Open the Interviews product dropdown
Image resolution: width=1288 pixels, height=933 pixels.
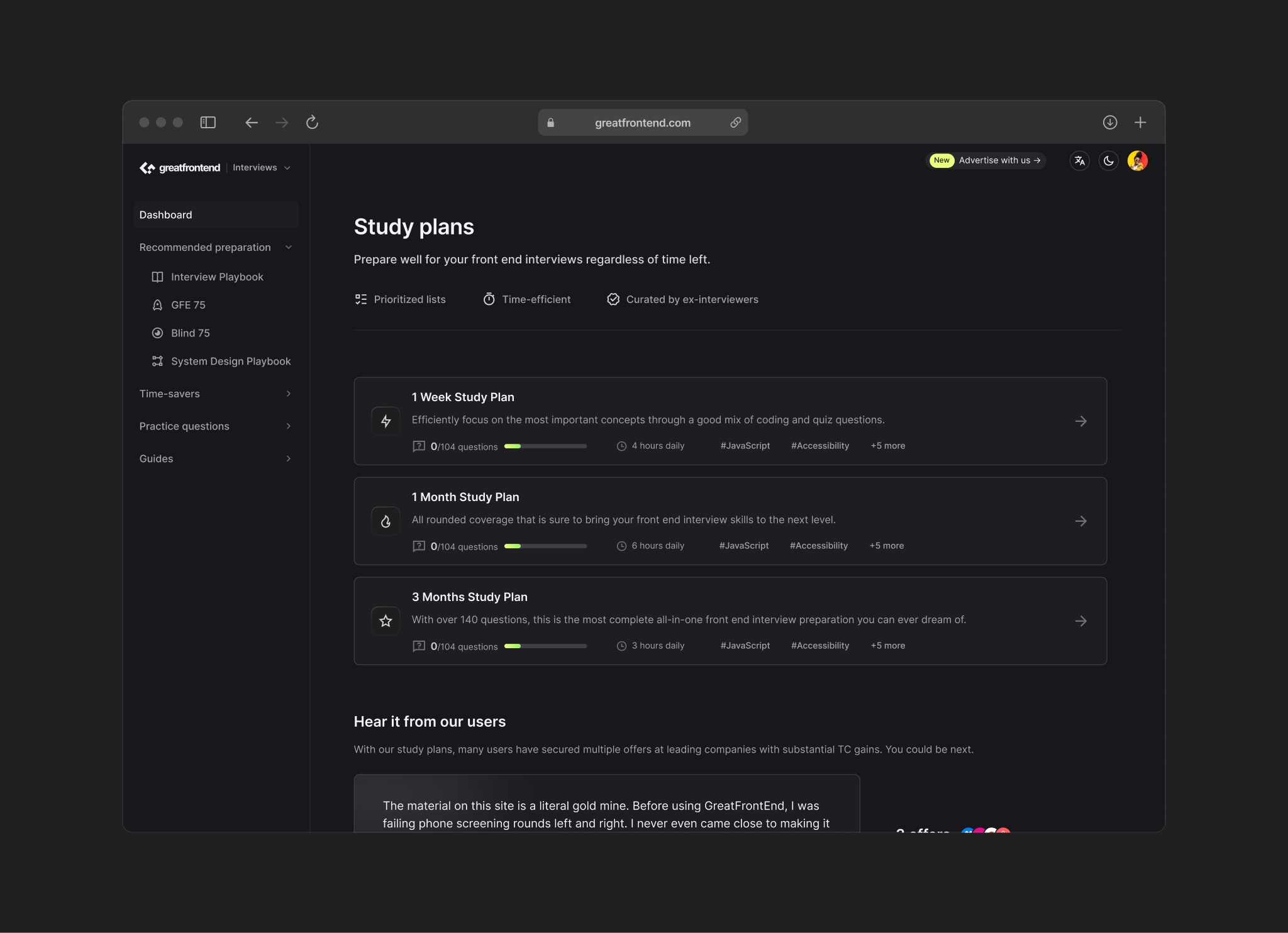coord(262,168)
